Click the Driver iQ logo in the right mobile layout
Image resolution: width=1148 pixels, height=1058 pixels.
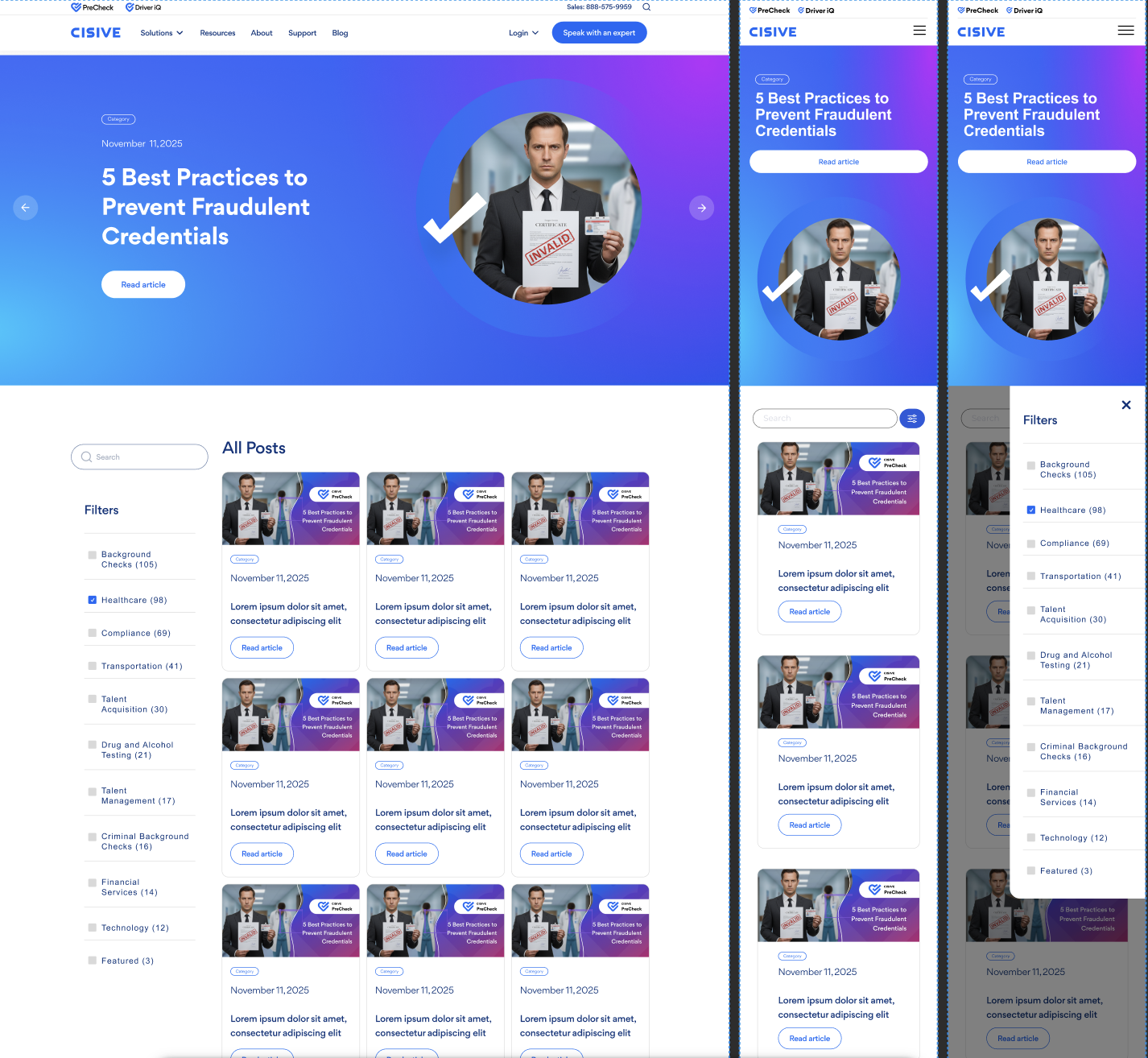click(x=1024, y=10)
